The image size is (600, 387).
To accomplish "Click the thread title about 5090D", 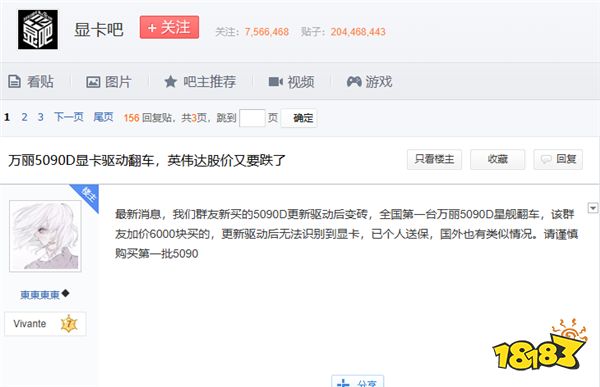I will [x=147, y=160].
